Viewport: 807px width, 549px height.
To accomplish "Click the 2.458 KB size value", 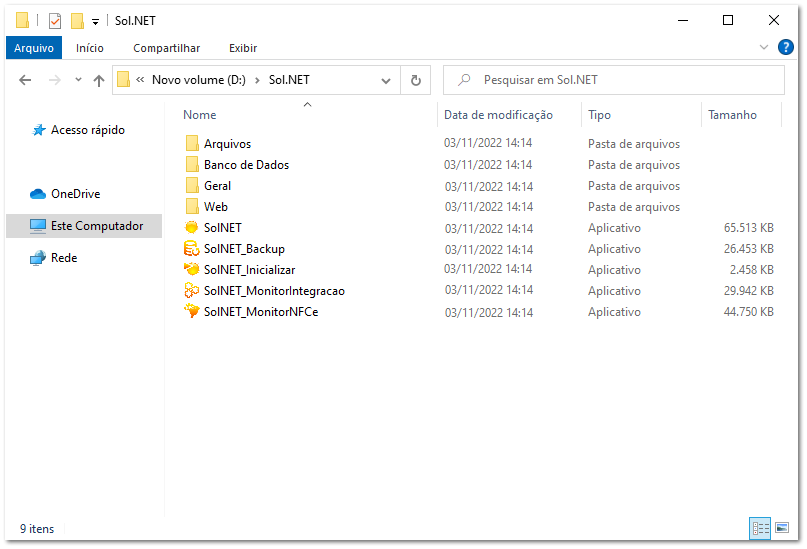I will point(751,270).
